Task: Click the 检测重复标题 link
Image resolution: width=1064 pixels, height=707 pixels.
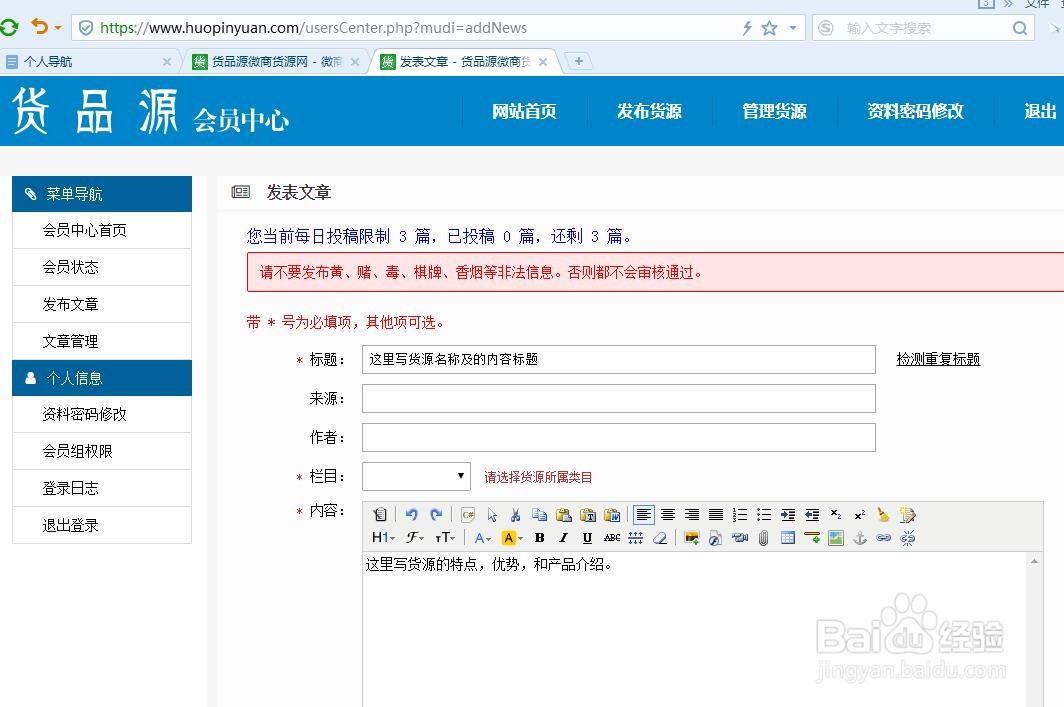Action: coord(938,359)
